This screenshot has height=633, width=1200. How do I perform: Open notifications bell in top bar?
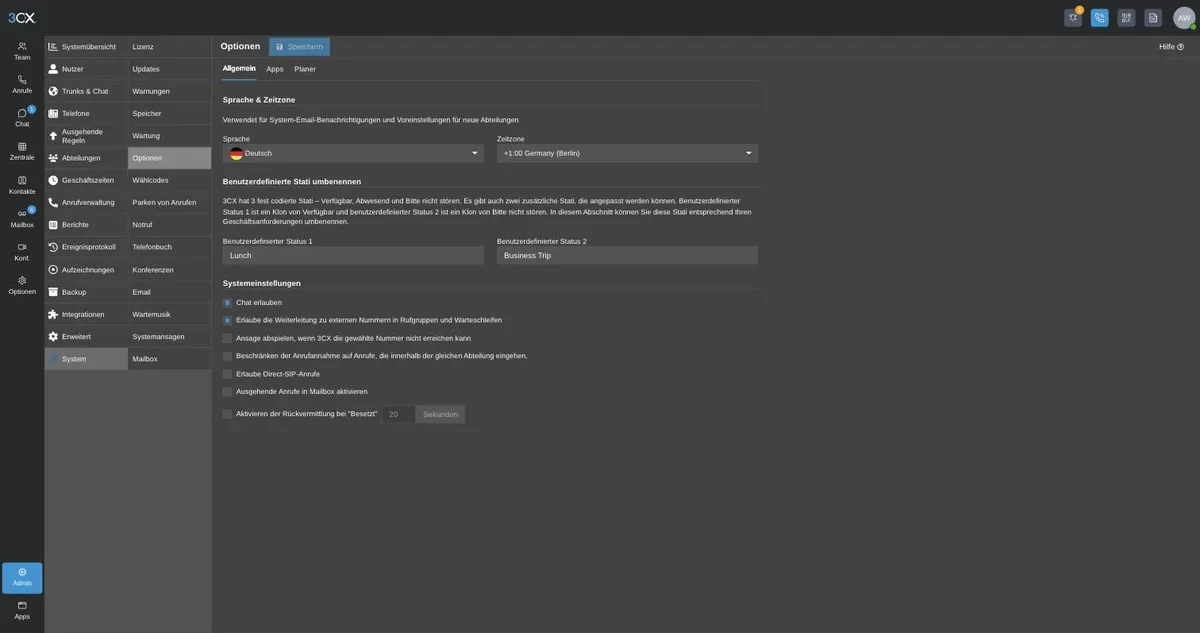coord(1073,17)
